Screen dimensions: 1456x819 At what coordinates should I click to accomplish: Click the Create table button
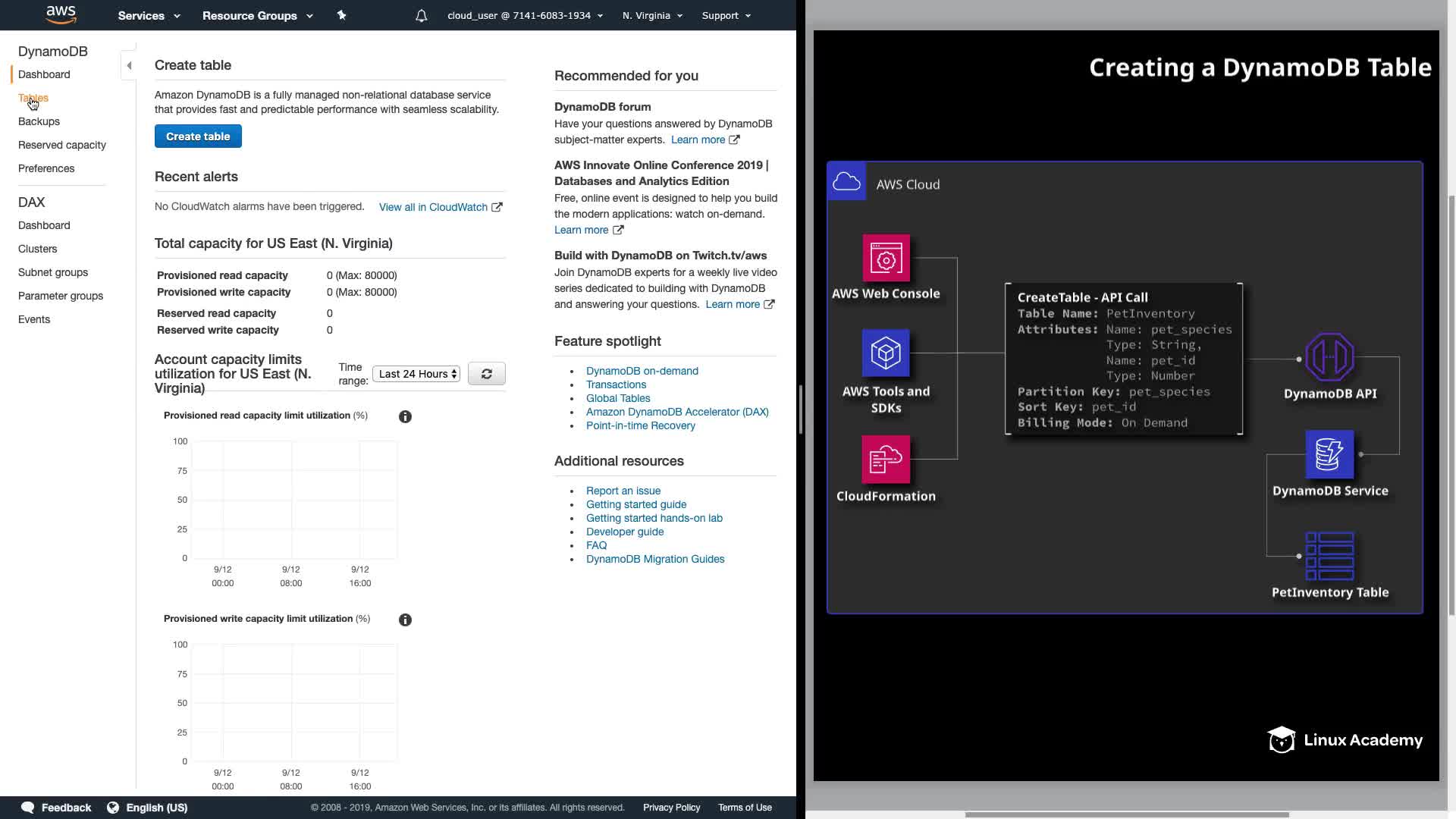point(198,136)
